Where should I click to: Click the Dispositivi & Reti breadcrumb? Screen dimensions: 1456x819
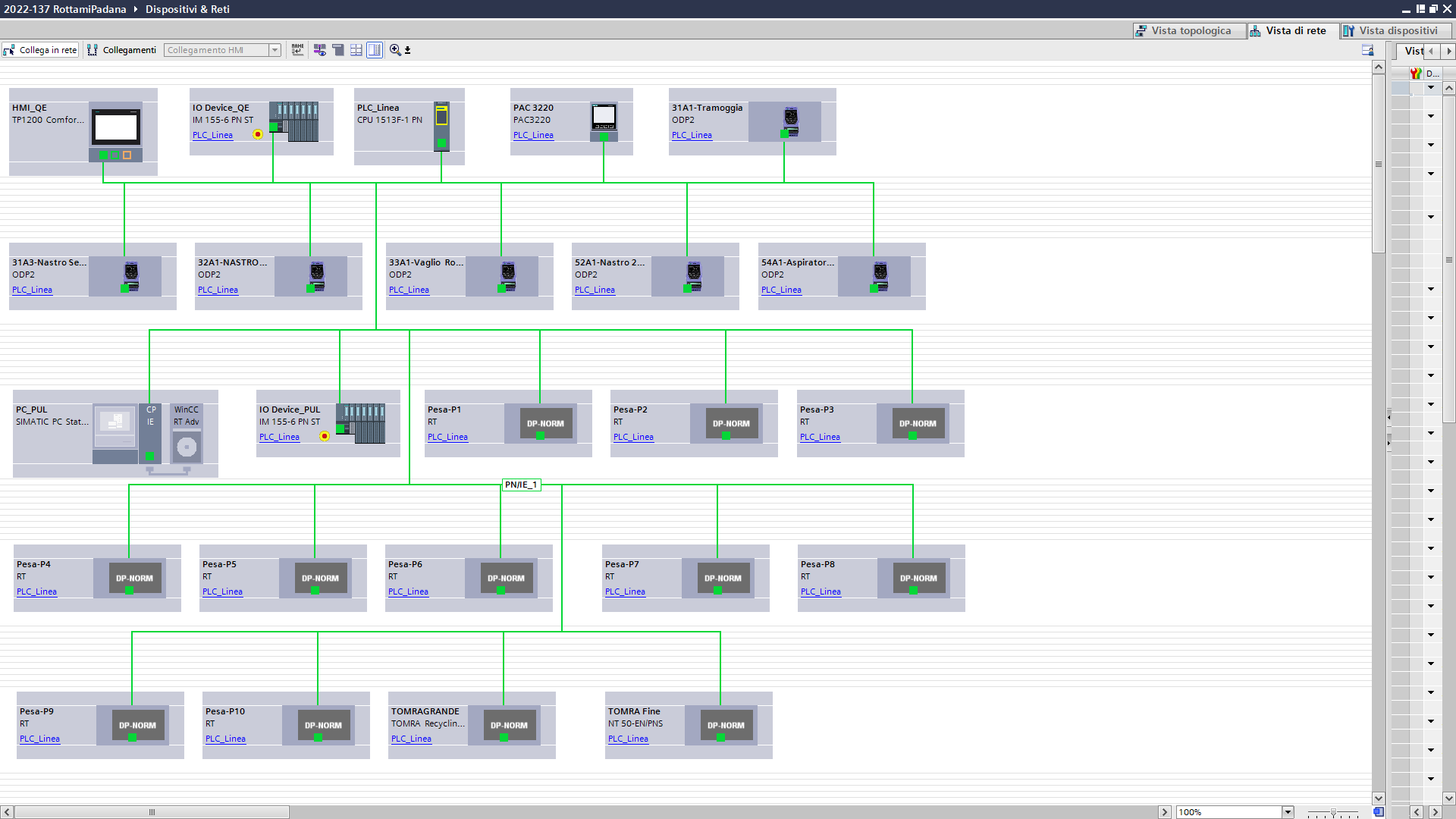pyautogui.click(x=187, y=9)
